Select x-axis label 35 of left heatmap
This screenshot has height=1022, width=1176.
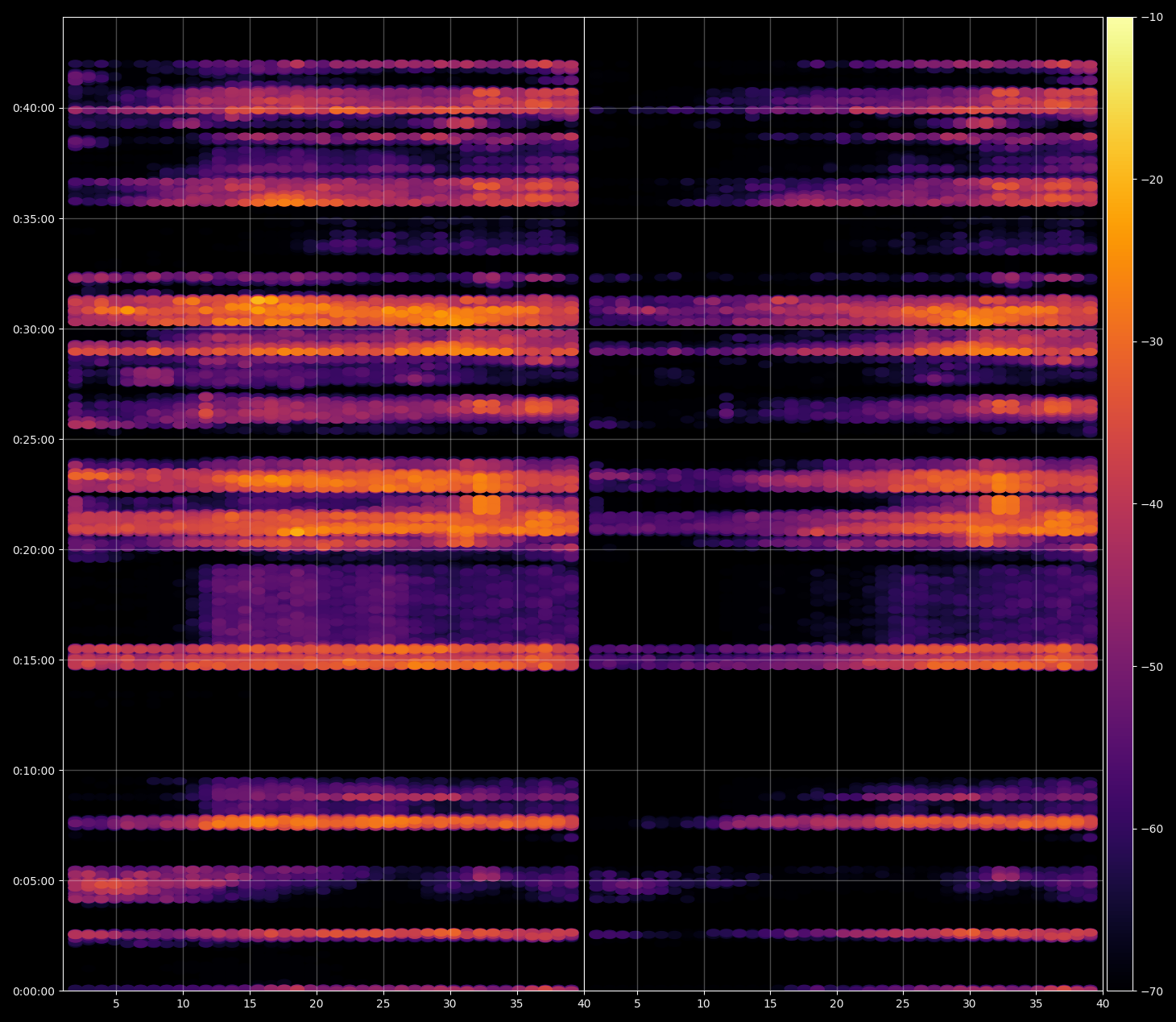[516, 1003]
